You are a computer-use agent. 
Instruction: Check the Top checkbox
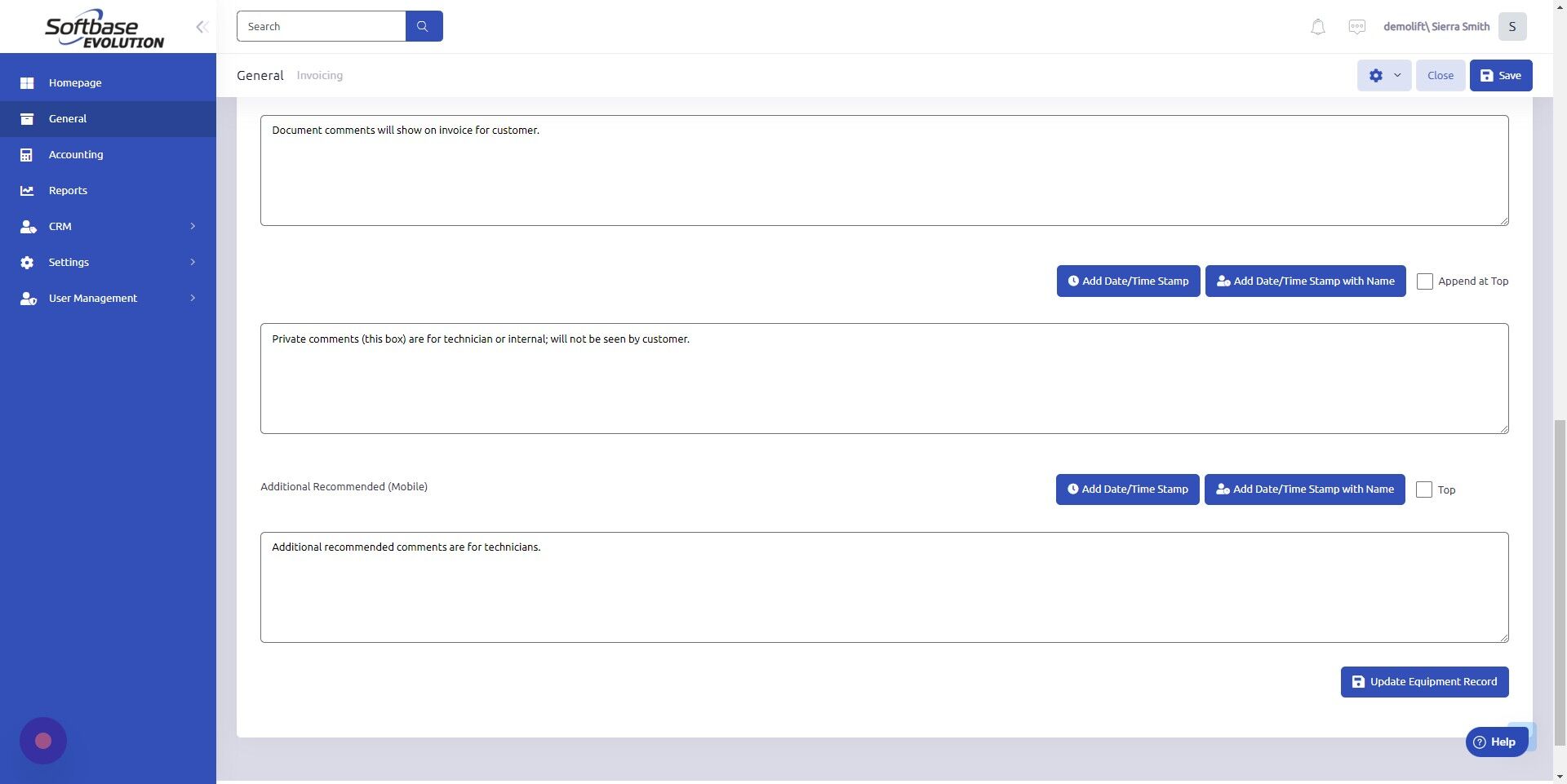tap(1424, 489)
